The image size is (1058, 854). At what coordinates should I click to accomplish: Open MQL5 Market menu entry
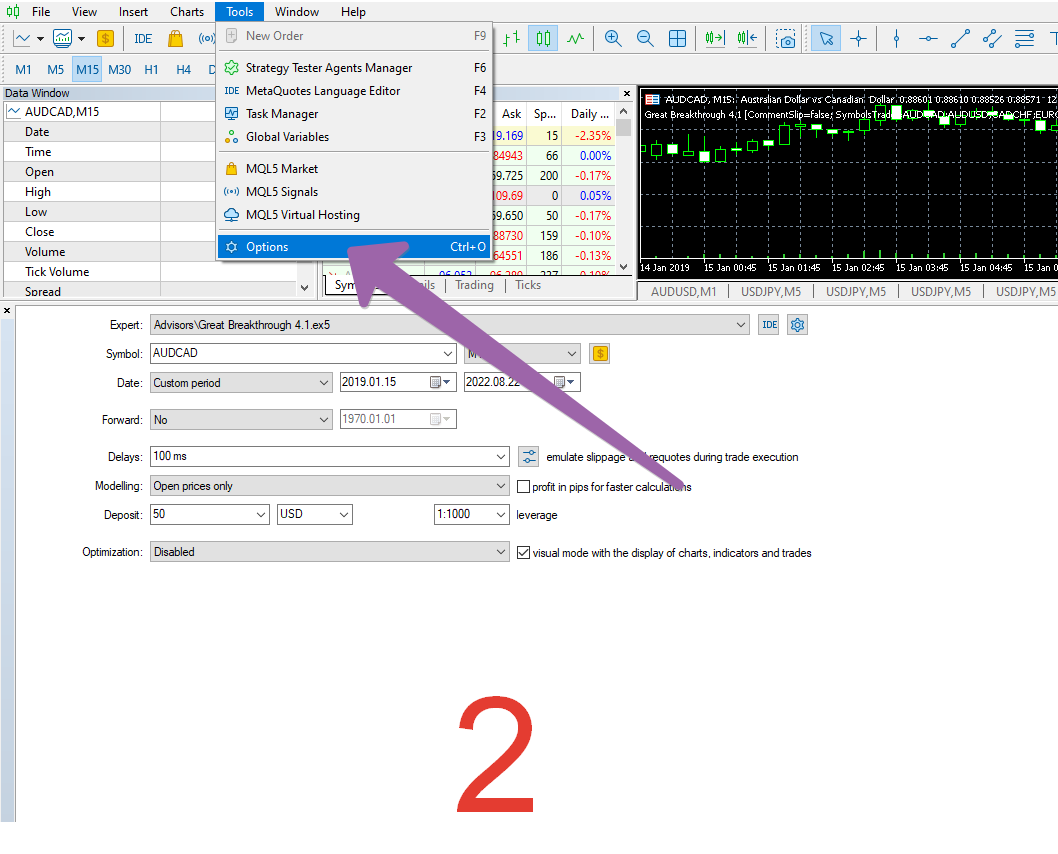354,169
